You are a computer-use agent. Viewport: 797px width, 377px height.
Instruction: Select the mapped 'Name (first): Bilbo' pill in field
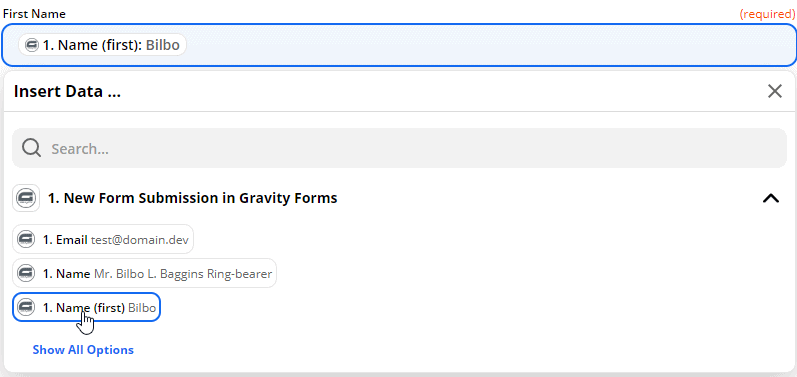click(102, 45)
